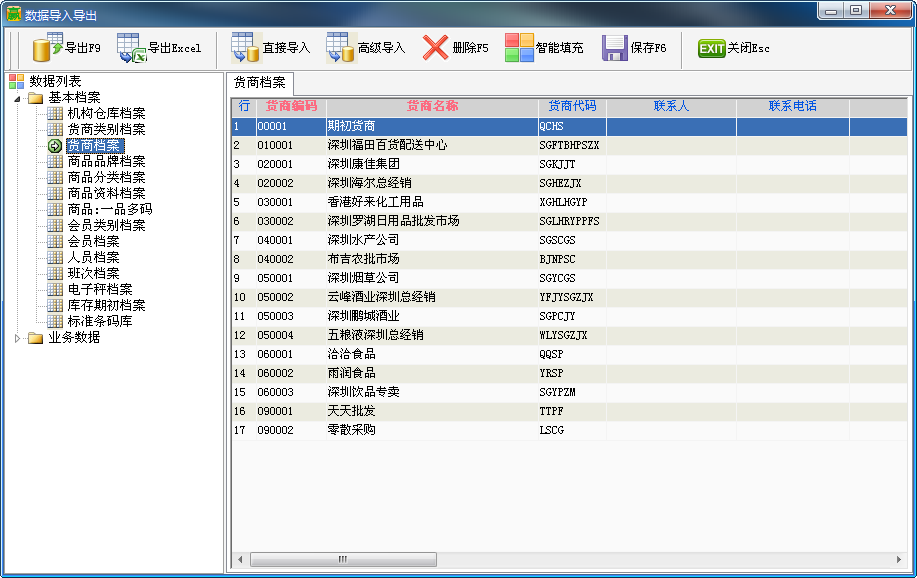The image size is (917, 578).
Task: Expand the 业务数据 tree folder
Action: tap(17, 338)
